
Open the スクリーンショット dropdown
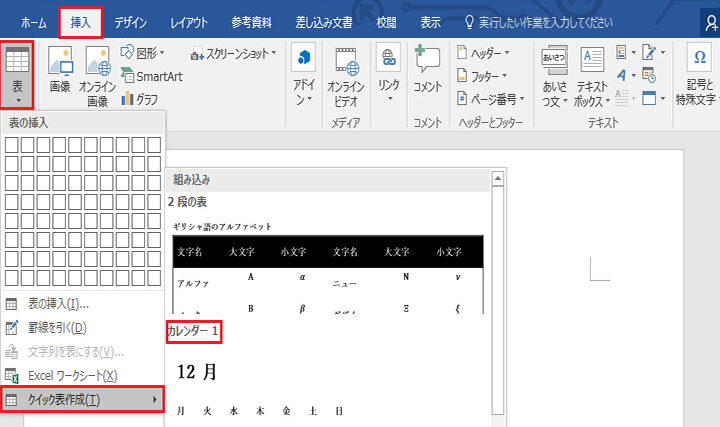[x=233, y=54]
